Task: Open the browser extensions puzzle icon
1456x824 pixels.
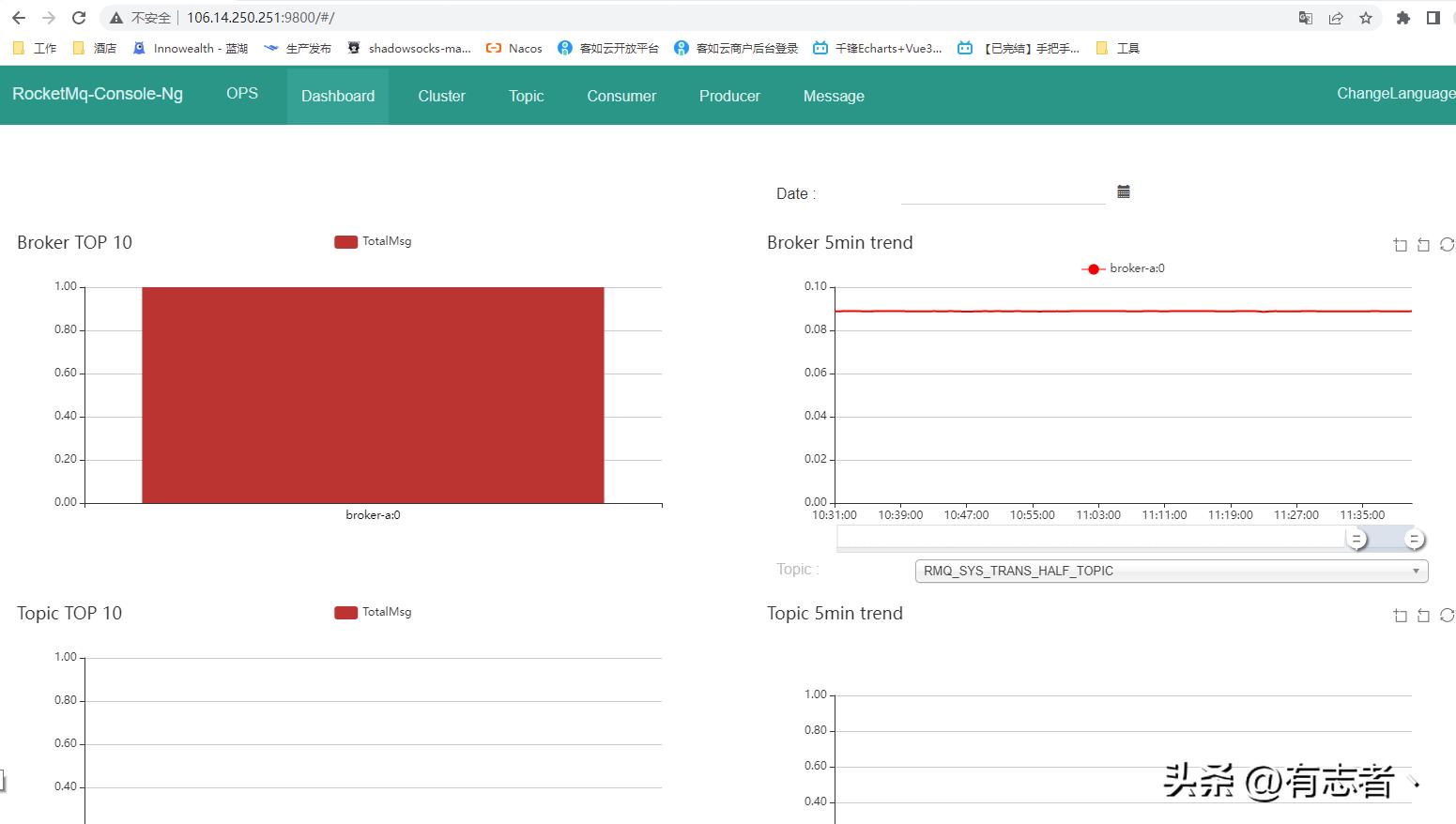Action: [1403, 18]
